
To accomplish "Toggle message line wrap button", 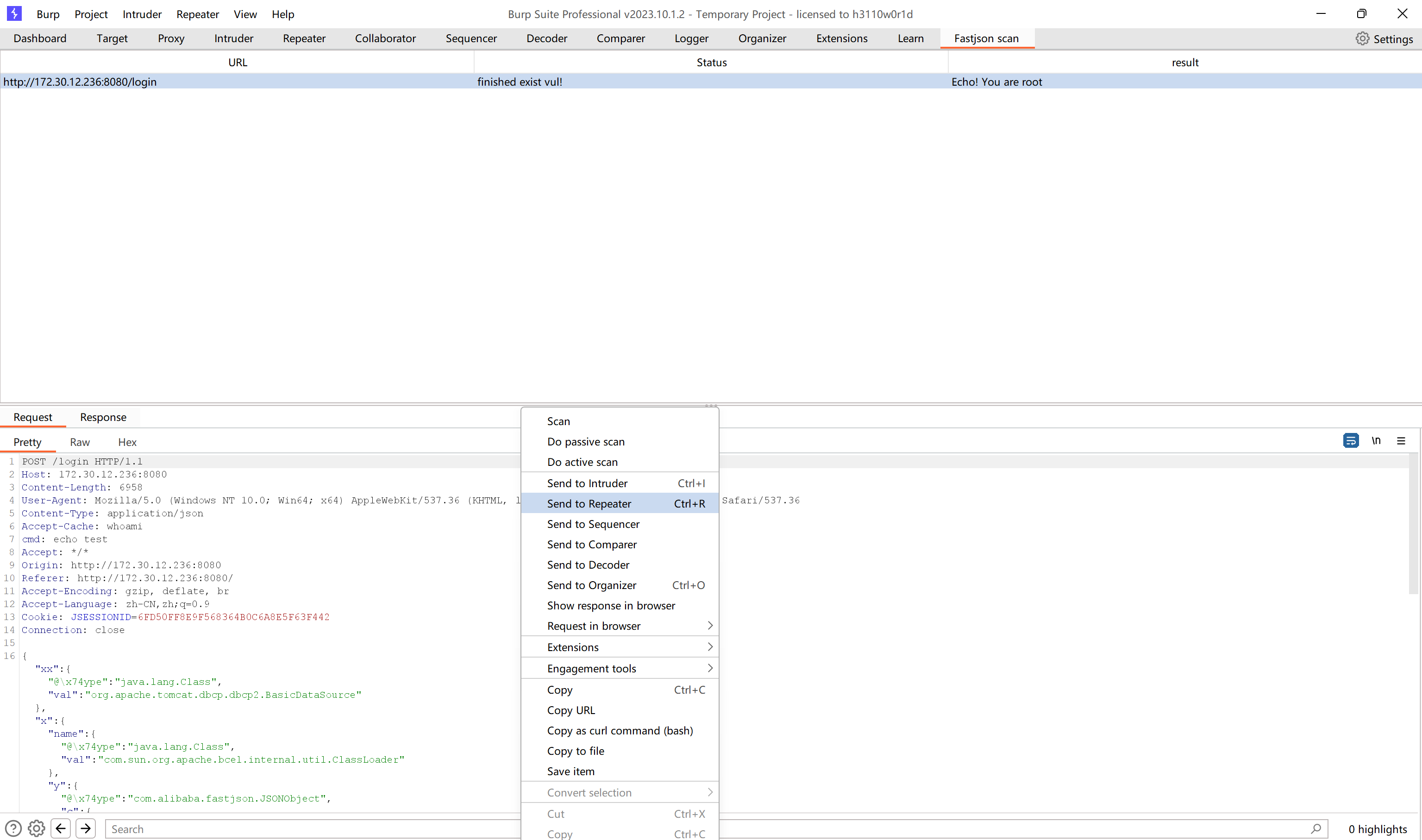I will (1350, 441).
